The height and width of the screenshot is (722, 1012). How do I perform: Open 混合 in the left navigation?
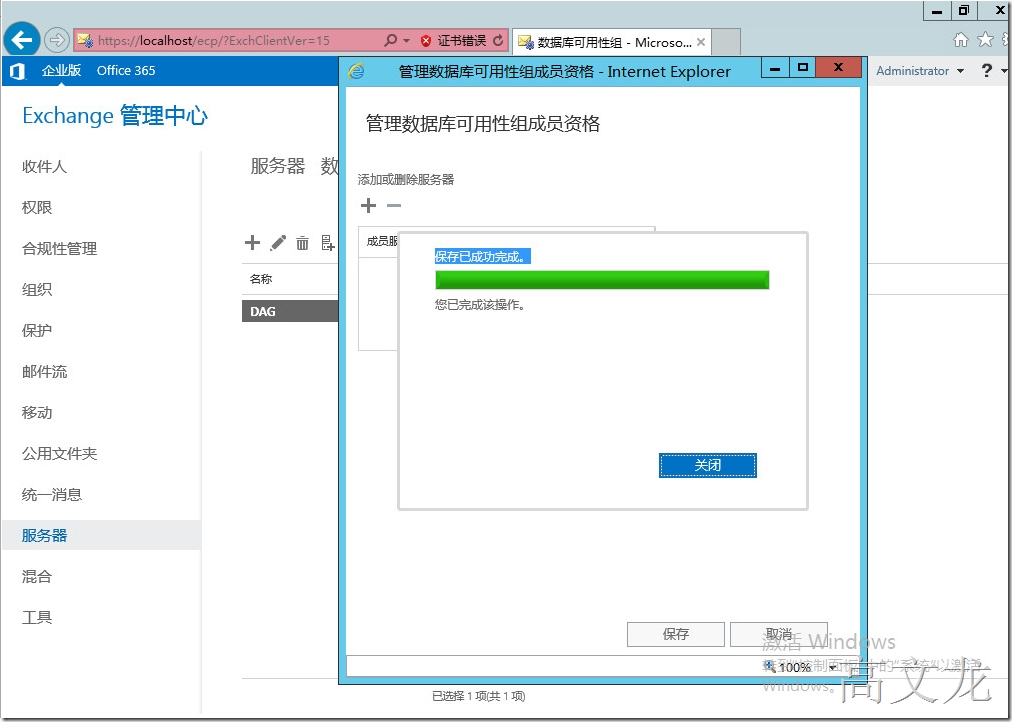coord(37,576)
